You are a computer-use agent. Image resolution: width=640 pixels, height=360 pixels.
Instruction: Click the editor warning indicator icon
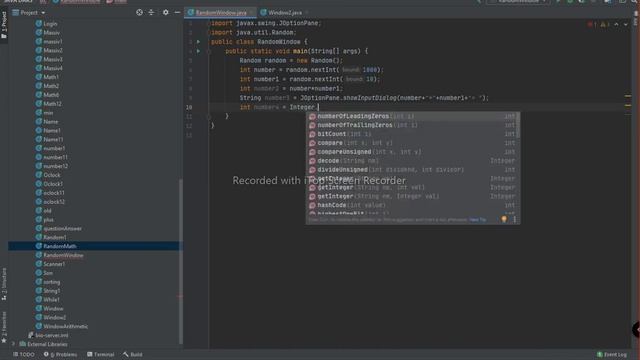[x=604, y=24]
